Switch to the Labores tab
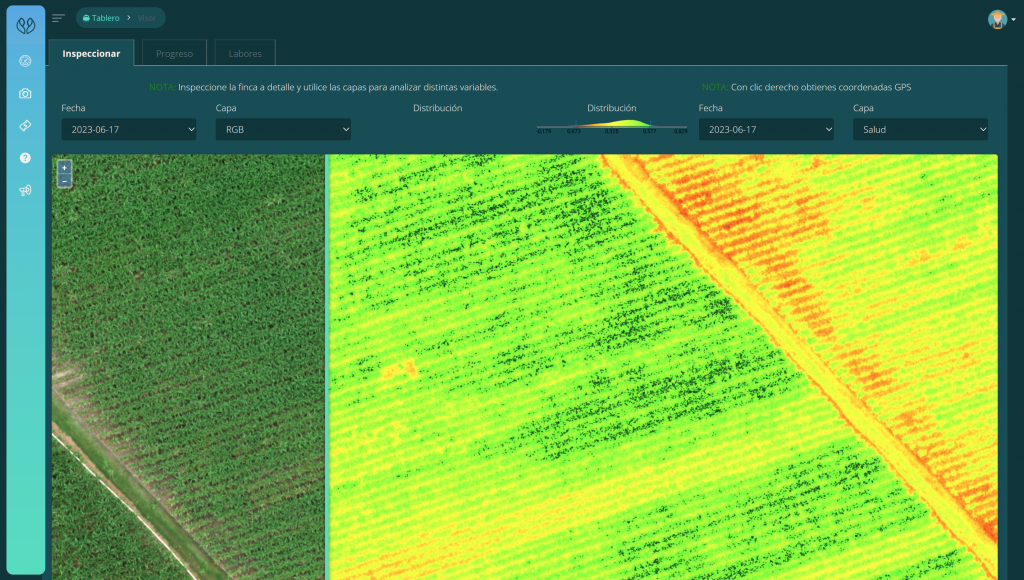 click(245, 53)
